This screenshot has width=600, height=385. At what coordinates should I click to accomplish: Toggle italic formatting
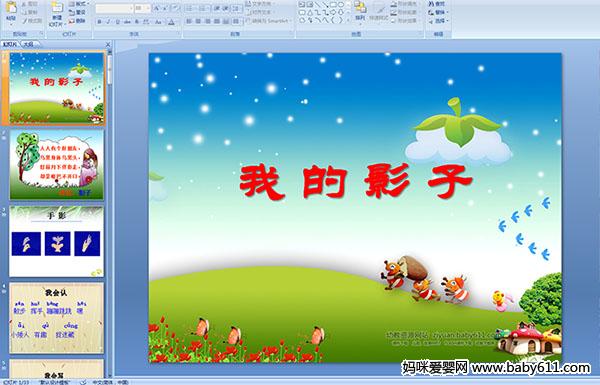(108, 22)
